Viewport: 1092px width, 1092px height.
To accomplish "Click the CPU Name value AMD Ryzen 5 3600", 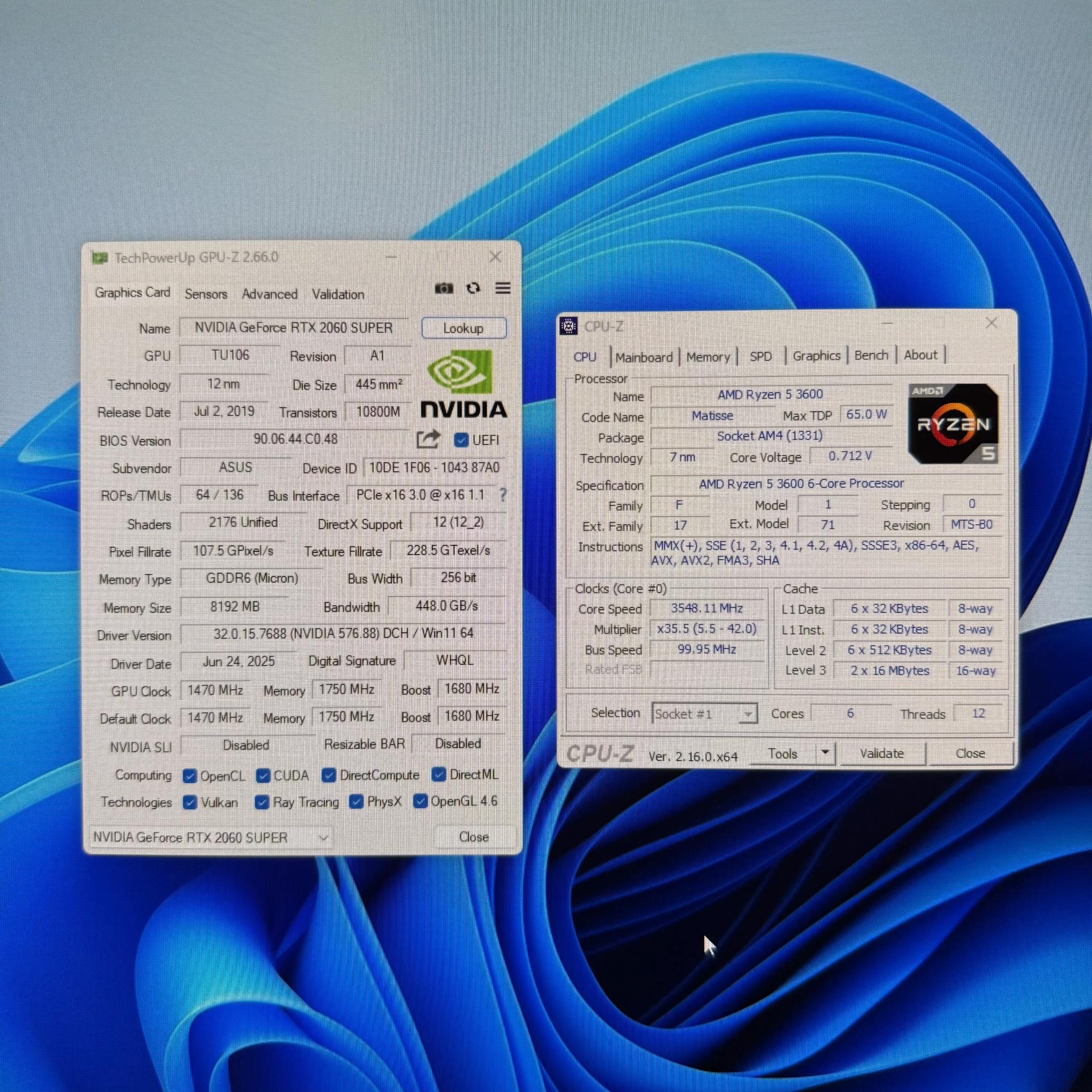I will click(x=770, y=394).
